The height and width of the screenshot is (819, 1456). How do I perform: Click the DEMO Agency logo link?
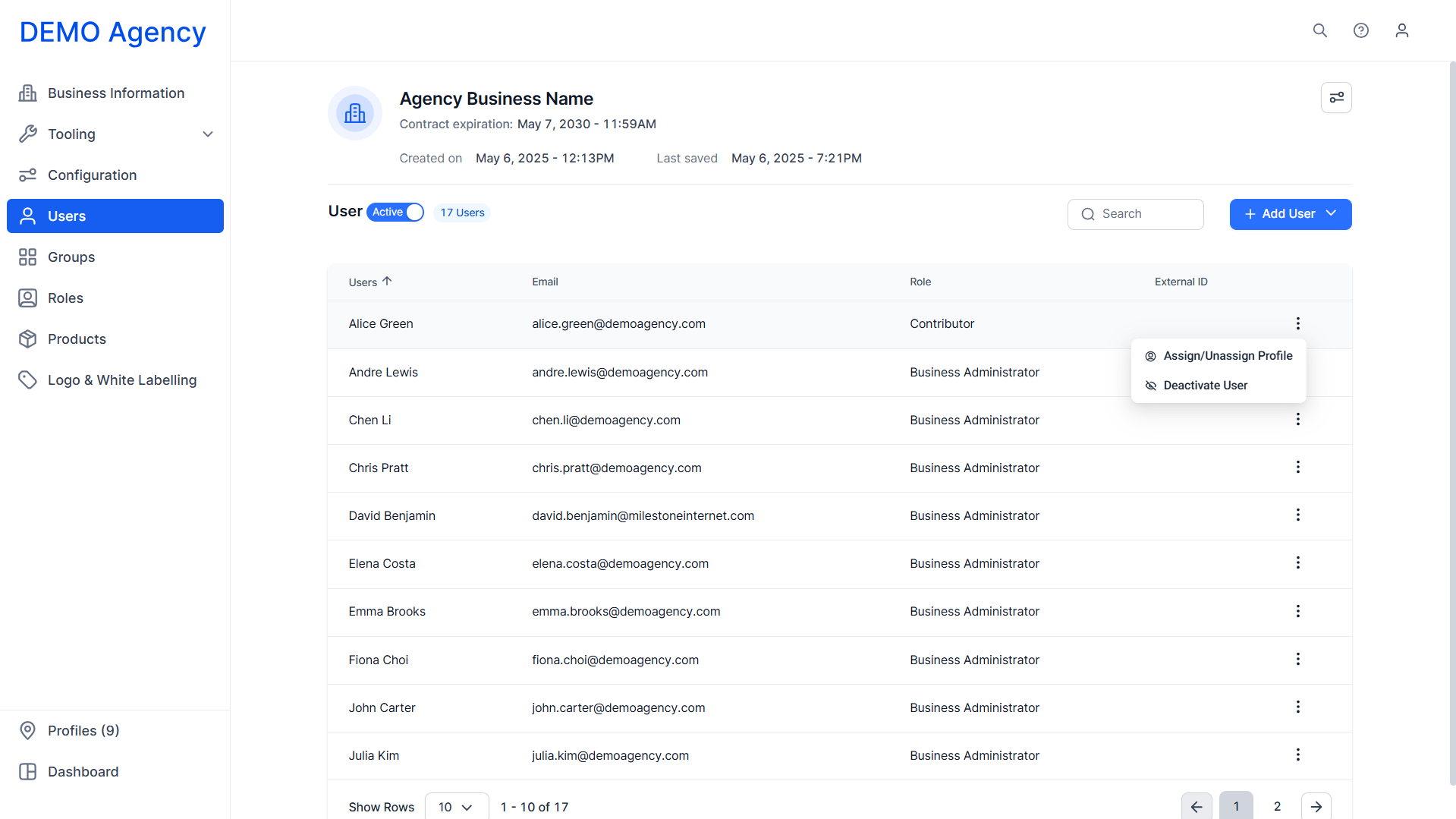pyautogui.click(x=113, y=32)
